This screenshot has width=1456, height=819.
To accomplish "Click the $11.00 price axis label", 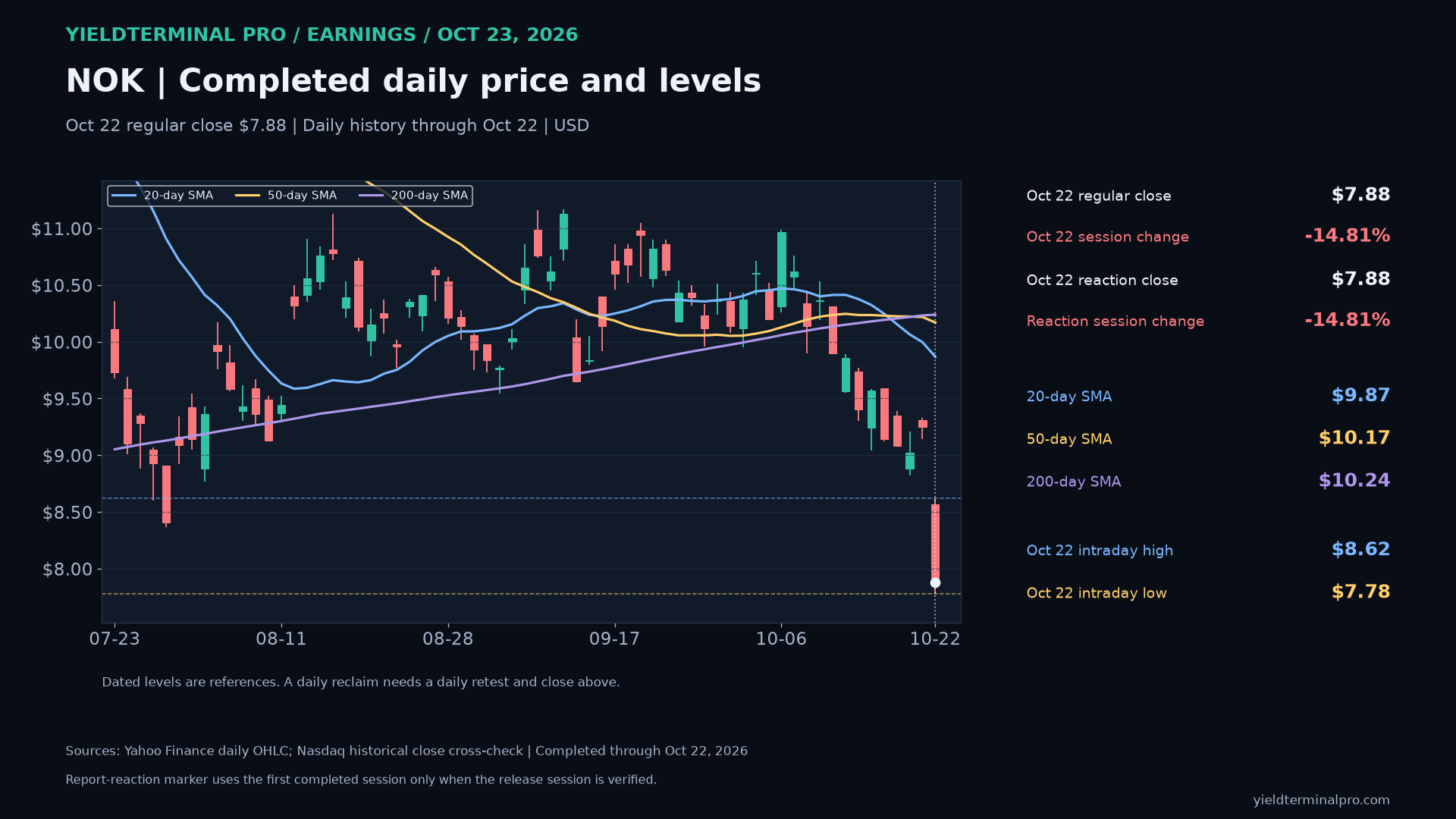I will point(61,229).
